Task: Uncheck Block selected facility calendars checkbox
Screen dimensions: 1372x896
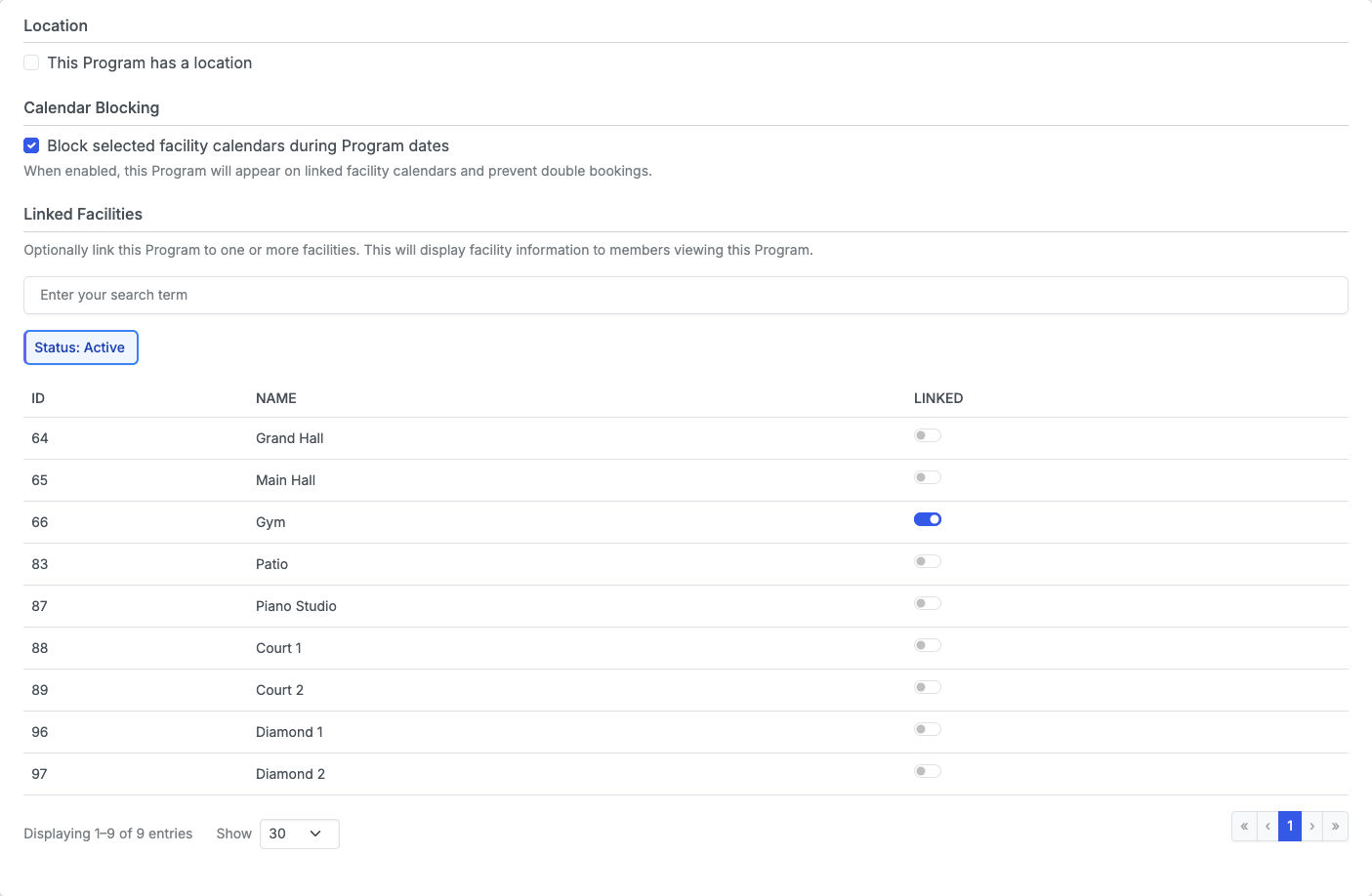Action: (31, 145)
